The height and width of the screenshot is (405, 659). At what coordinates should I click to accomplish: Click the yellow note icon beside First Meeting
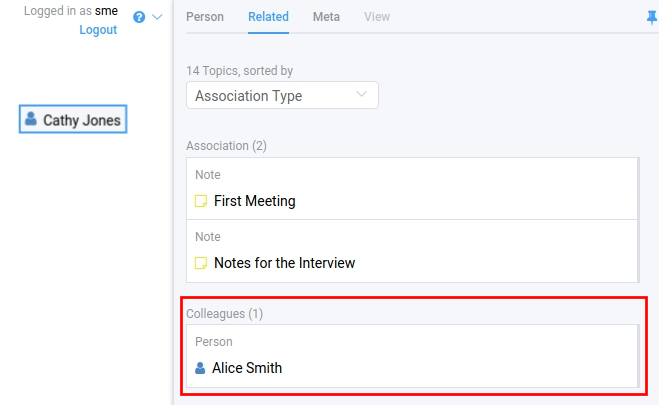point(201,201)
